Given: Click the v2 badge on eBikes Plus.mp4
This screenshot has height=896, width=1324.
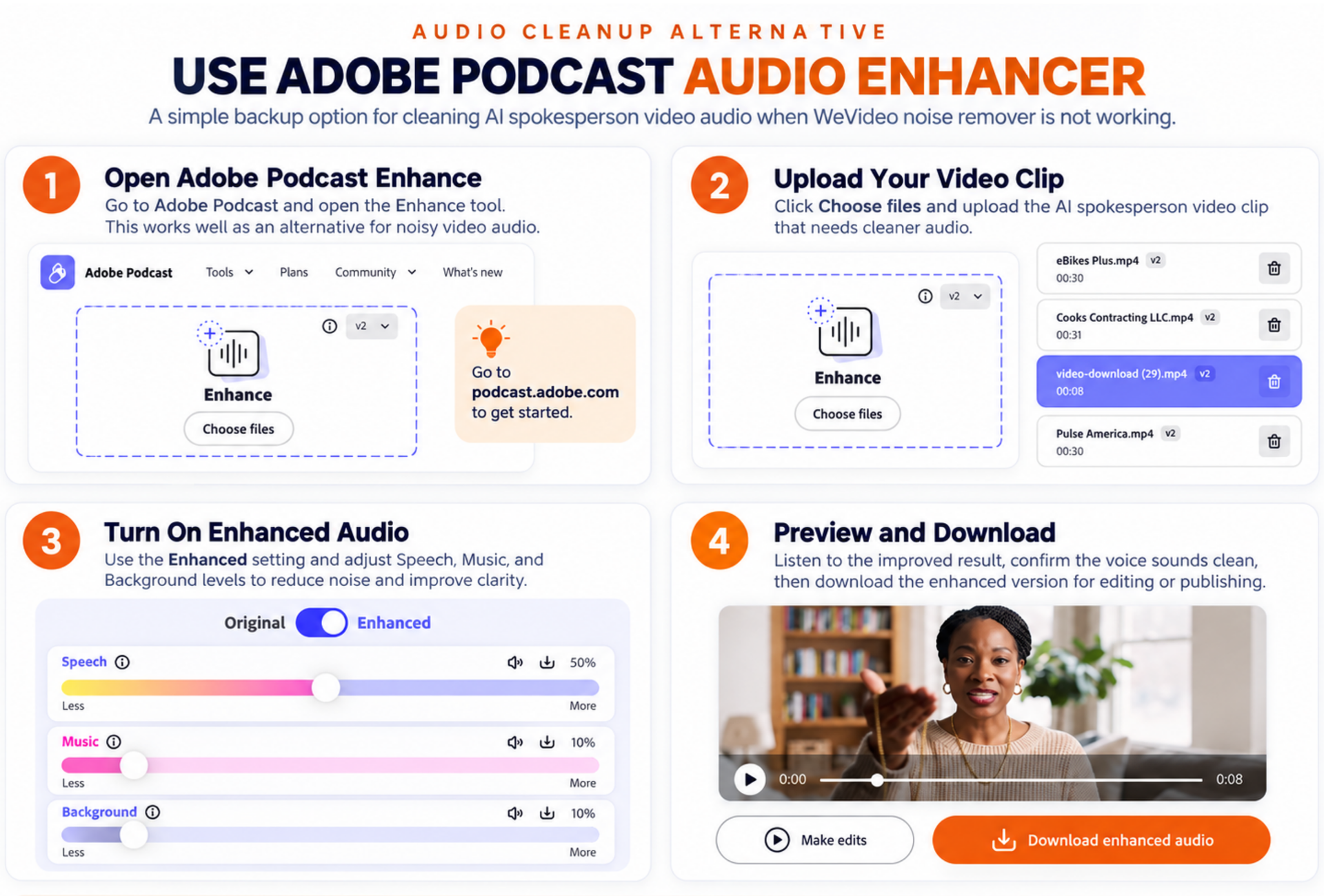Looking at the screenshot, I should coord(1156,261).
